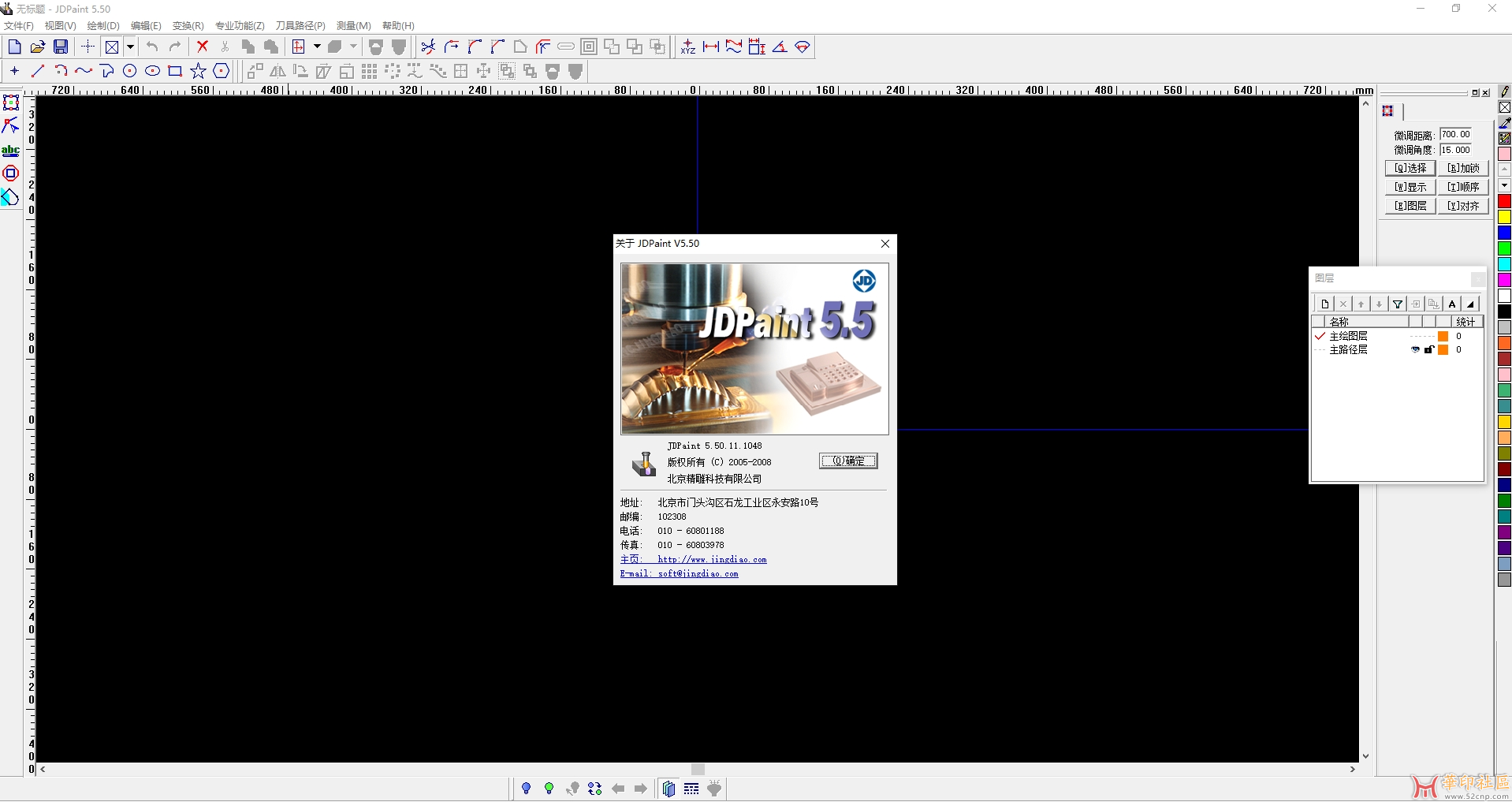Click the [Y]对齐 button
Screen dimensions: 1512x802
[1463, 206]
